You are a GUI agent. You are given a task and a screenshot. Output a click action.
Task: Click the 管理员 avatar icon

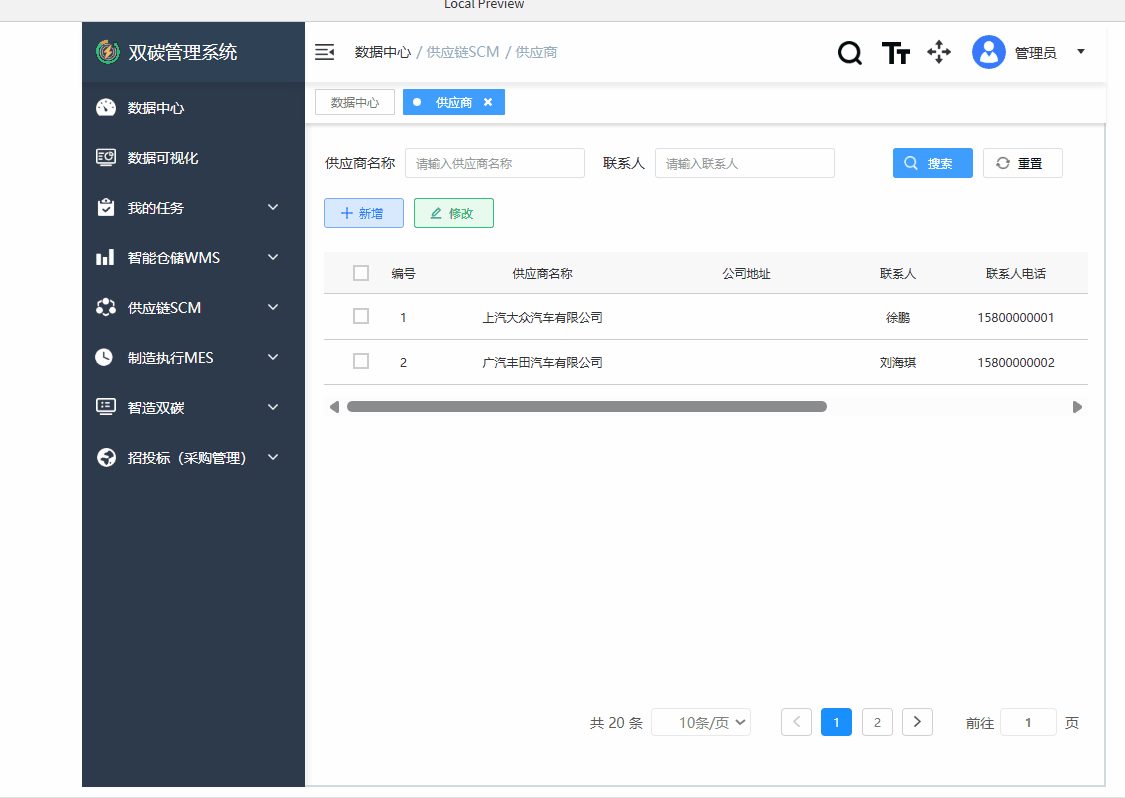tap(988, 52)
